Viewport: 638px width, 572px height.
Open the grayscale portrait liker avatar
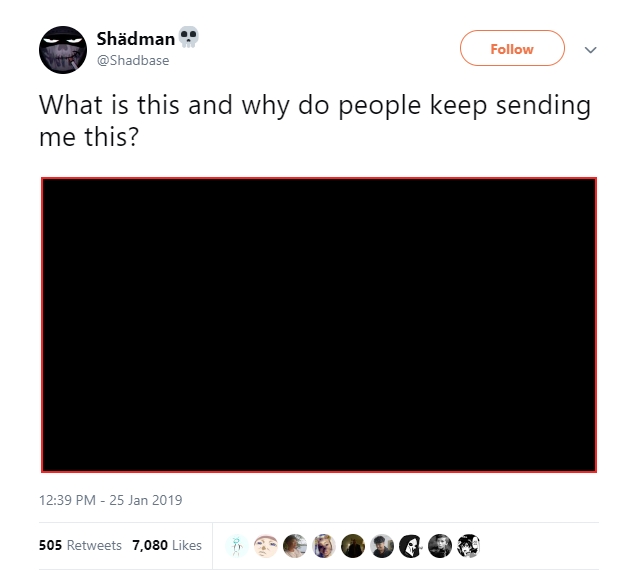440,546
